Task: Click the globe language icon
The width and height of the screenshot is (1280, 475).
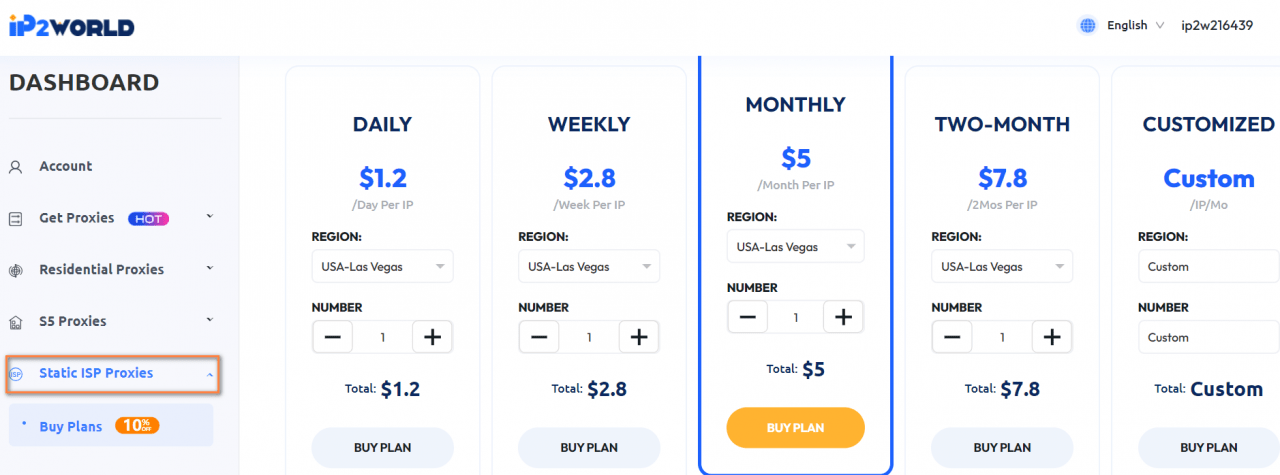Action: pyautogui.click(x=1087, y=26)
